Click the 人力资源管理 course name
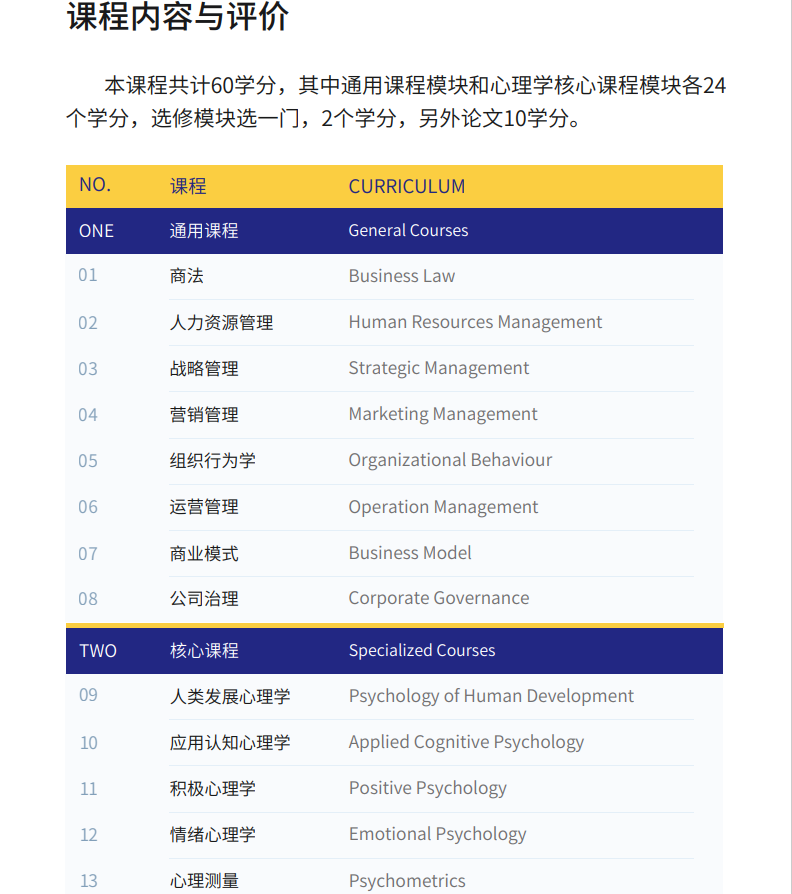This screenshot has height=894, width=792. [x=221, y=323]
